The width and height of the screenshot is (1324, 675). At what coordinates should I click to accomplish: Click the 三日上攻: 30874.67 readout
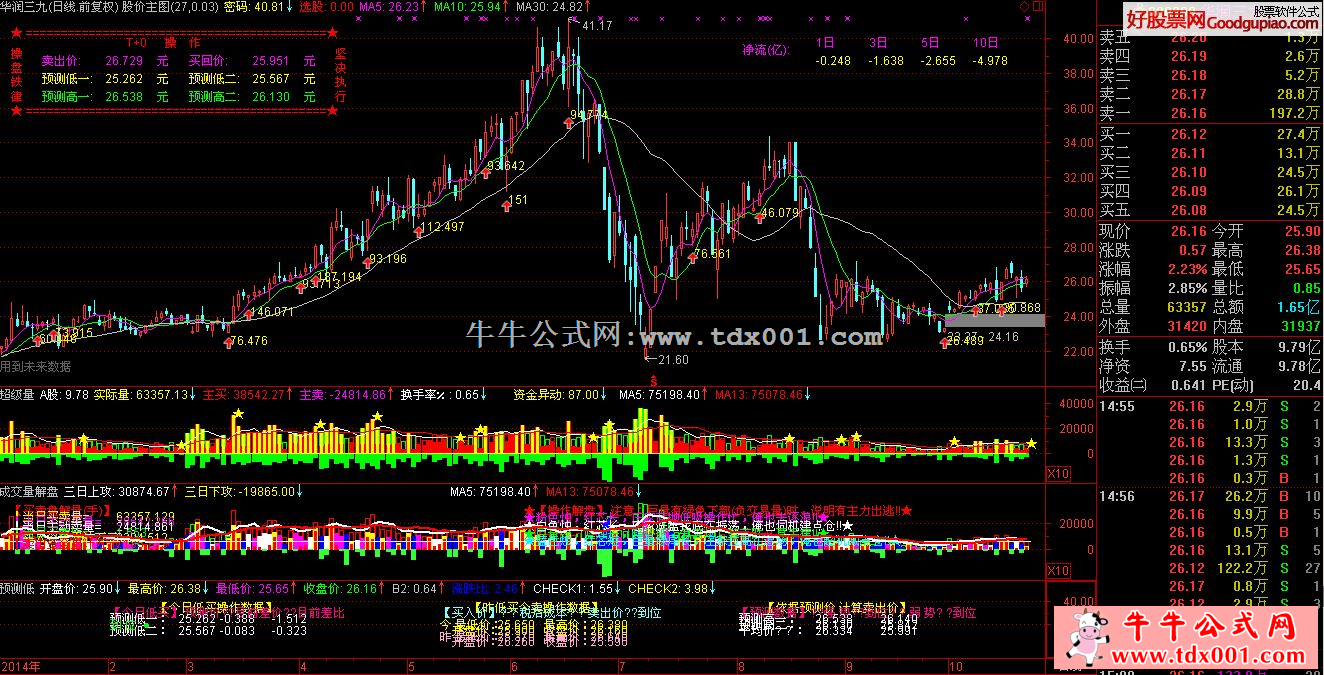[119, 492]
